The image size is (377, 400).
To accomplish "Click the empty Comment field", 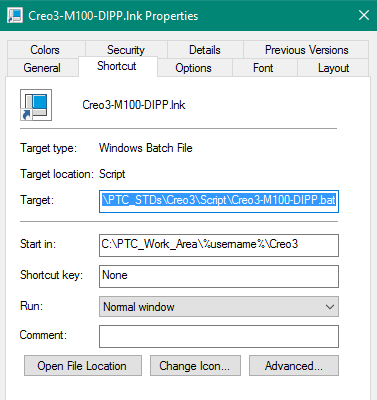I will coord(219,337).
